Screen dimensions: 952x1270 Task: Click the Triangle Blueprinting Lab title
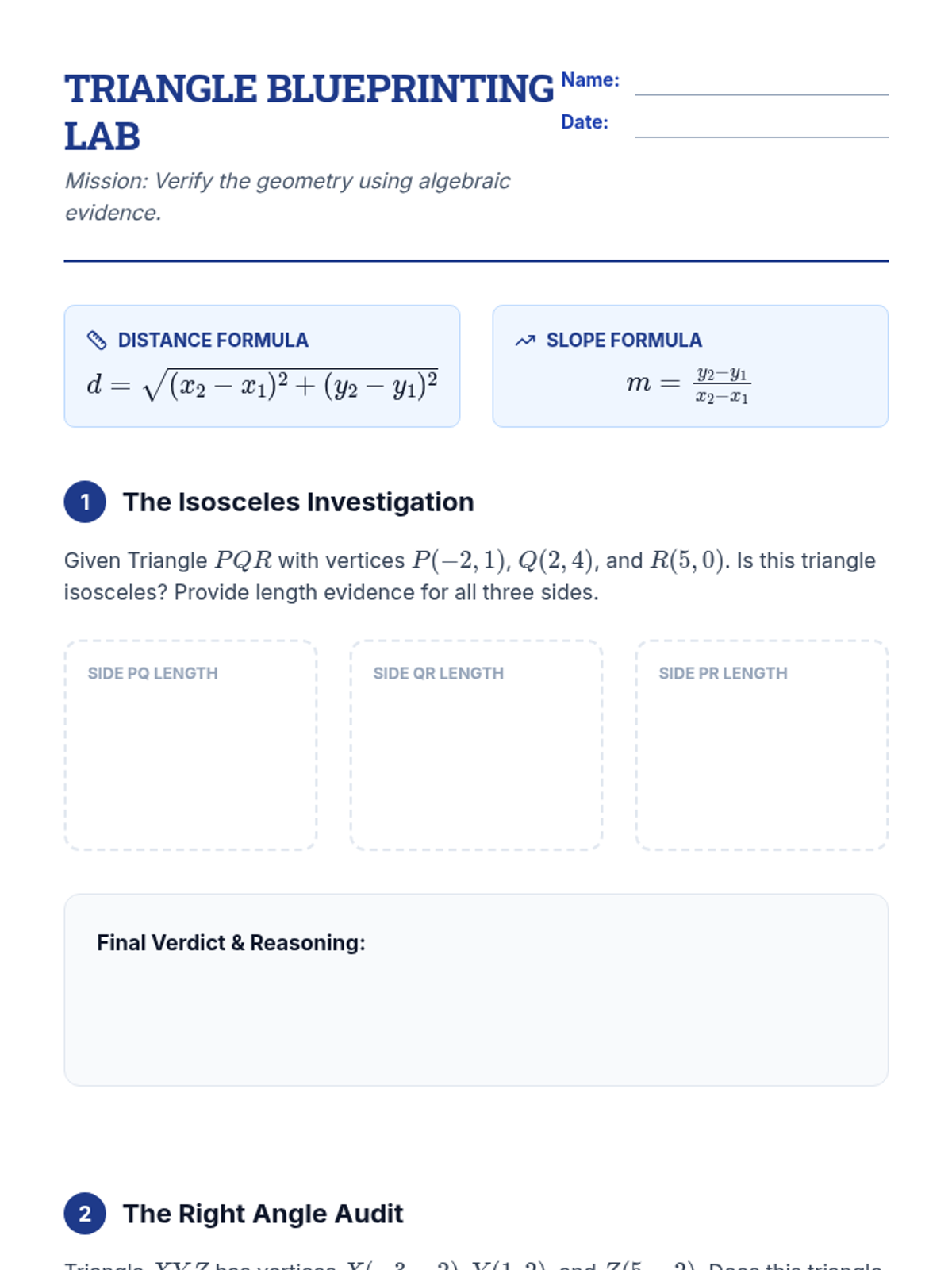point(308,112)
